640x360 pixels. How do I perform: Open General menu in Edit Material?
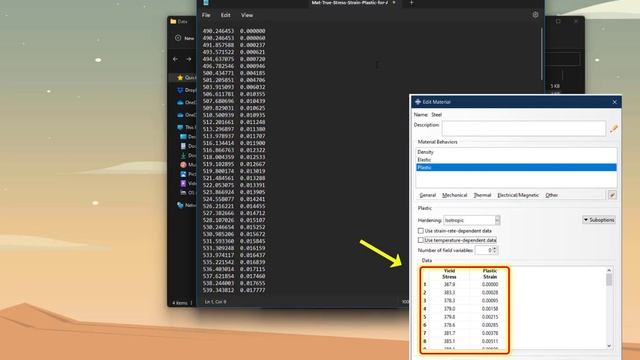click(x=427, y=195)
